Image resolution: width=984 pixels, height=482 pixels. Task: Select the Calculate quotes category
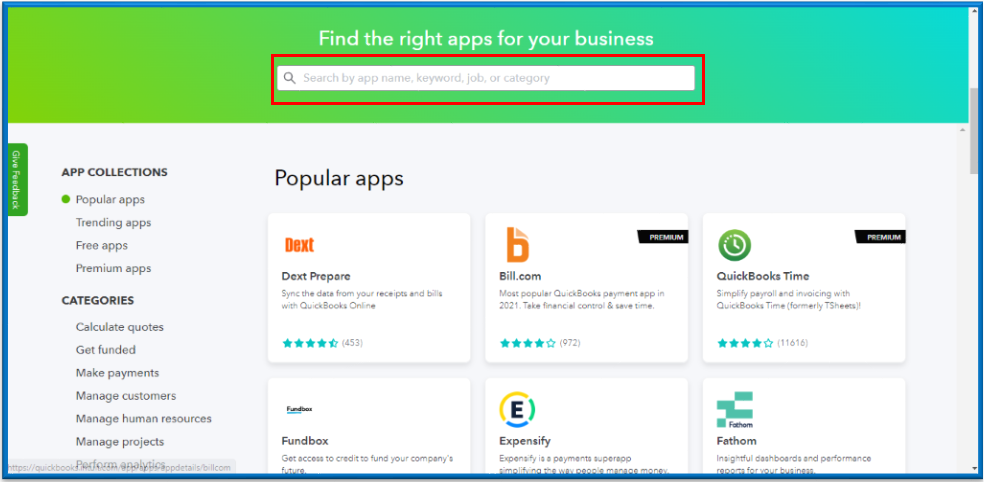(x=120, y=327)
